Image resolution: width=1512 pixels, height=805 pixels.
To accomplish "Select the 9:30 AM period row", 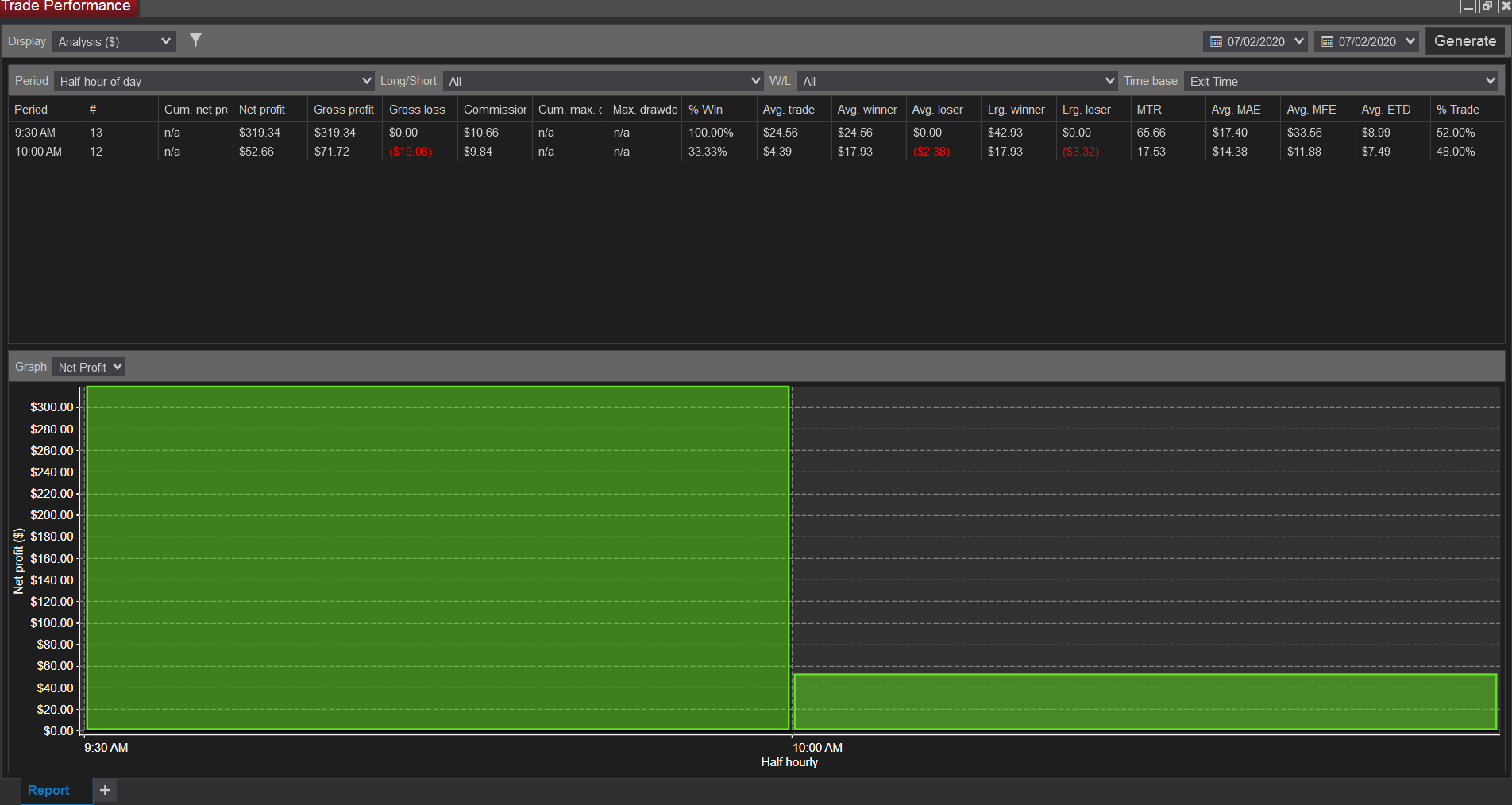I will point(756,133).
